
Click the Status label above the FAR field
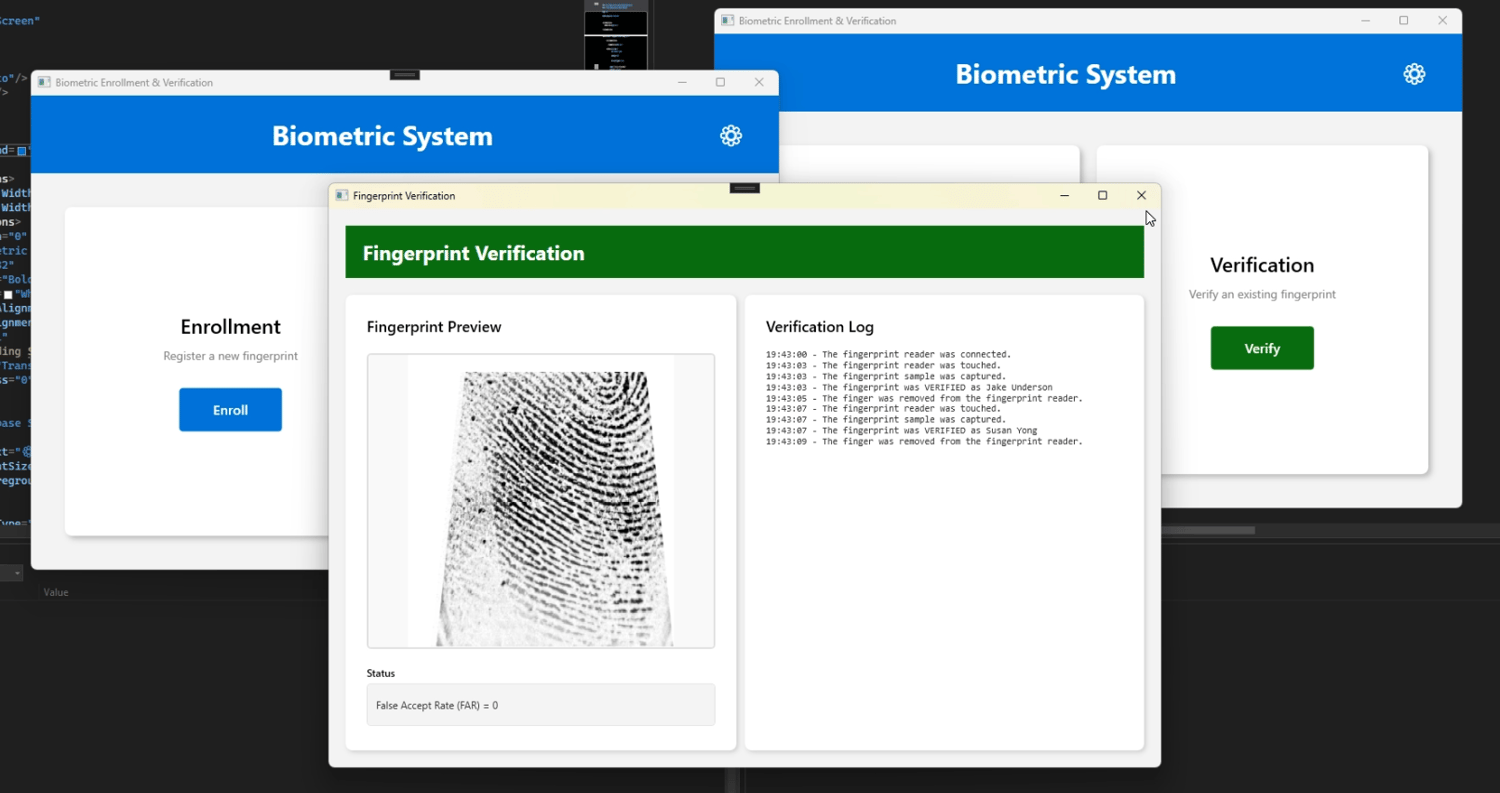[x=381, y=673]
